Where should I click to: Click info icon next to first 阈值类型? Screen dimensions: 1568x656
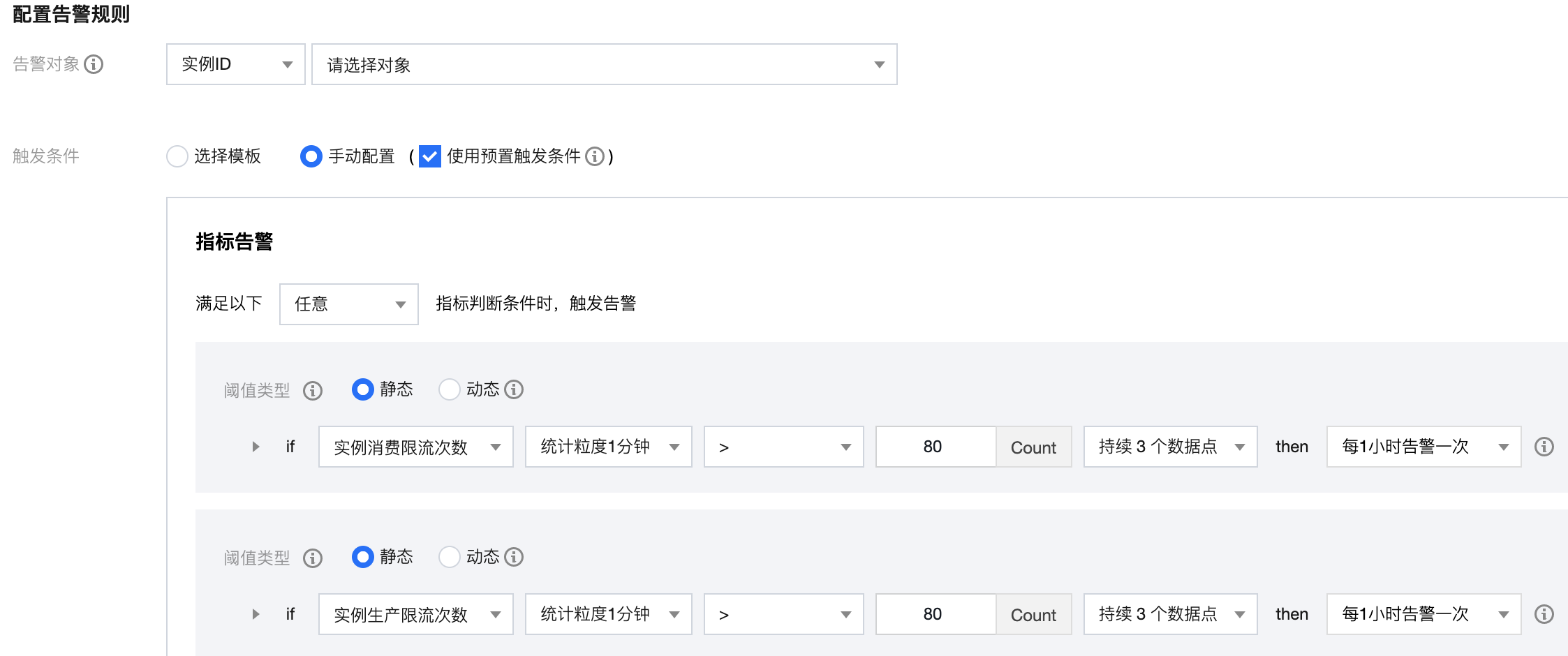click(313, 391)
